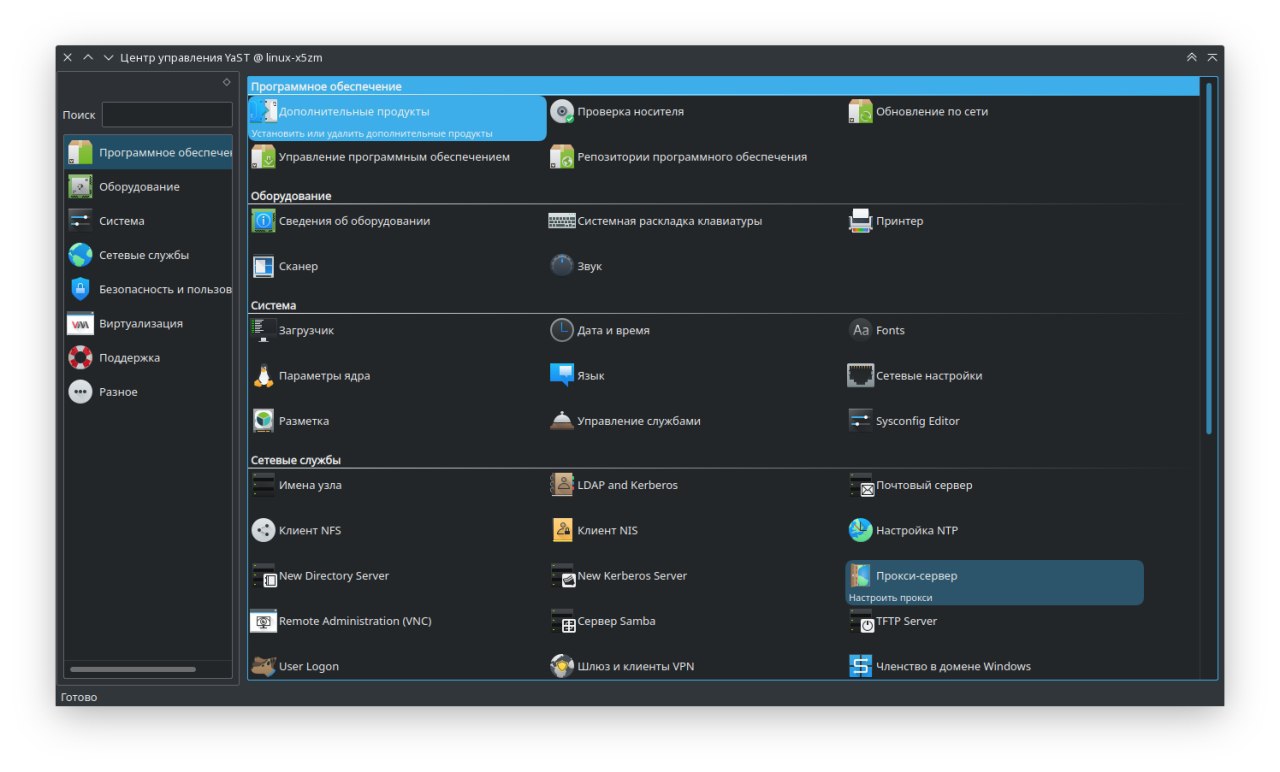Click the main module list vertical scrollbar
Screen dimensions: 1280x772
[1209, 258]
